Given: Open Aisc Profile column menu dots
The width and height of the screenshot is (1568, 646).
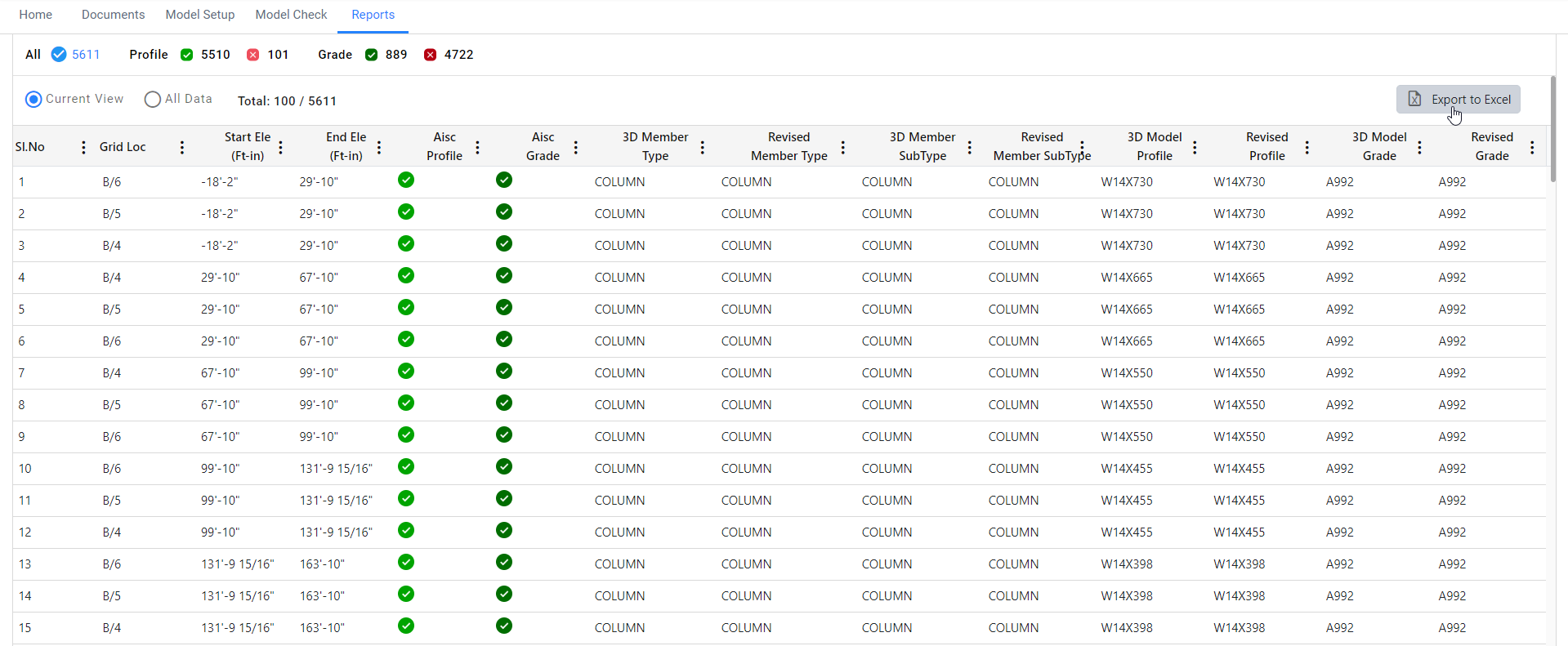Looking at the screenshot, I should (478, 147).
